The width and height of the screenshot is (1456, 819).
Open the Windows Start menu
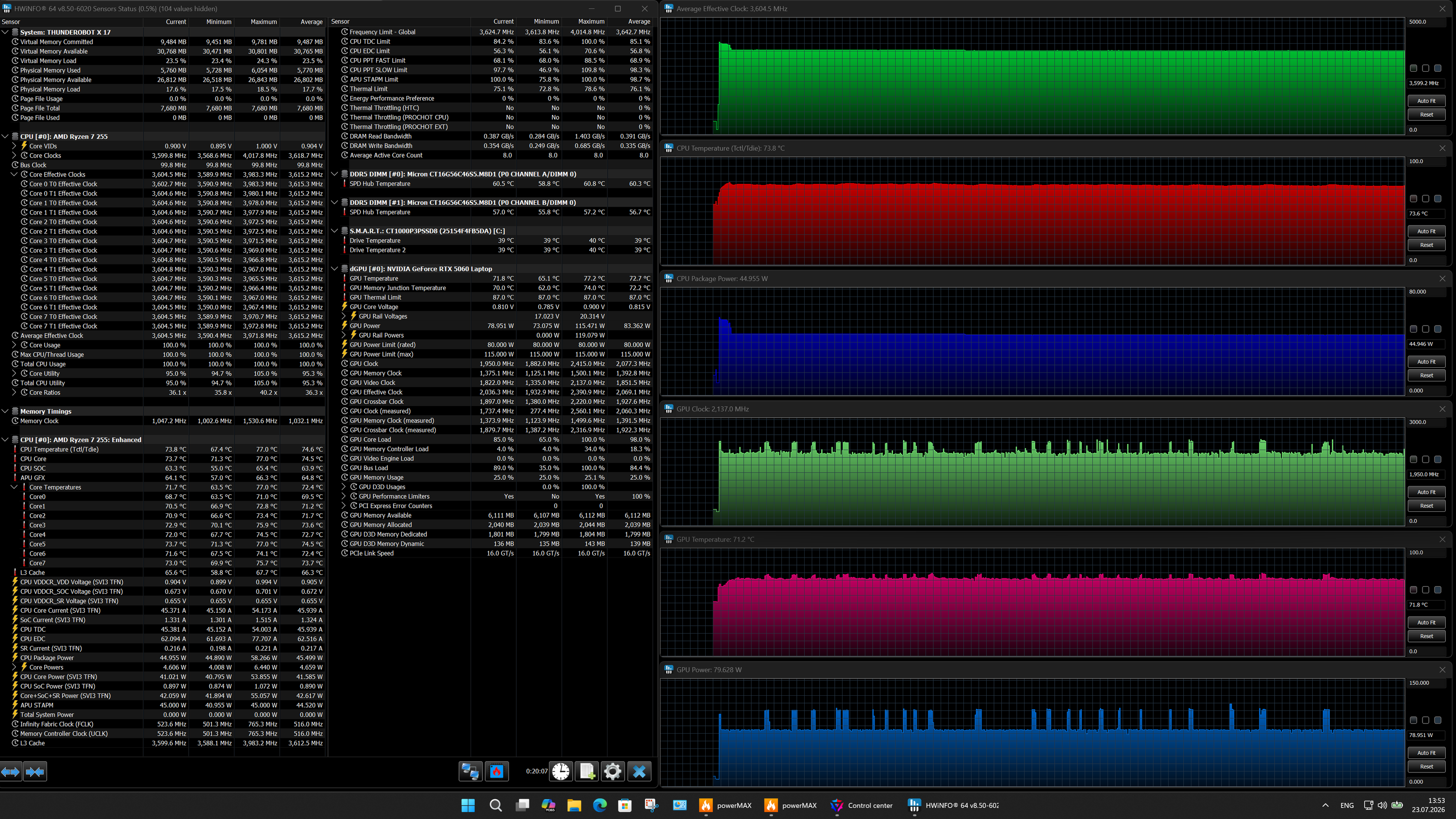468,805
